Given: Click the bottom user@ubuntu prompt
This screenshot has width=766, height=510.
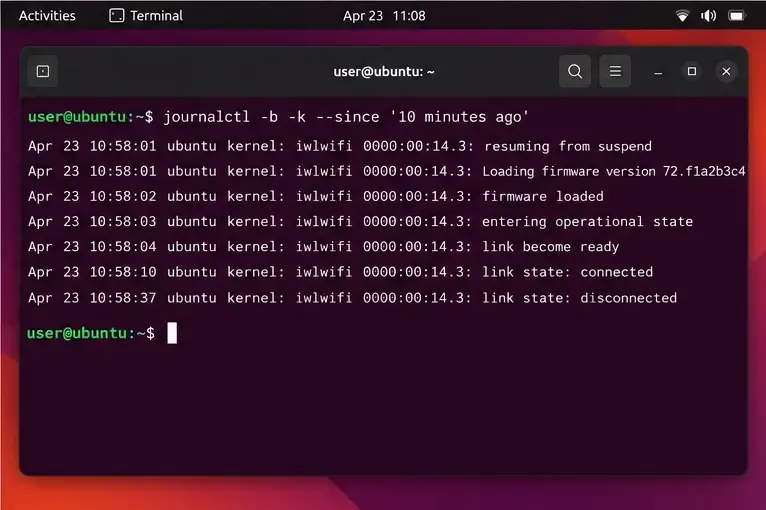Looking at the screenshot, I should tap(90, 333).
